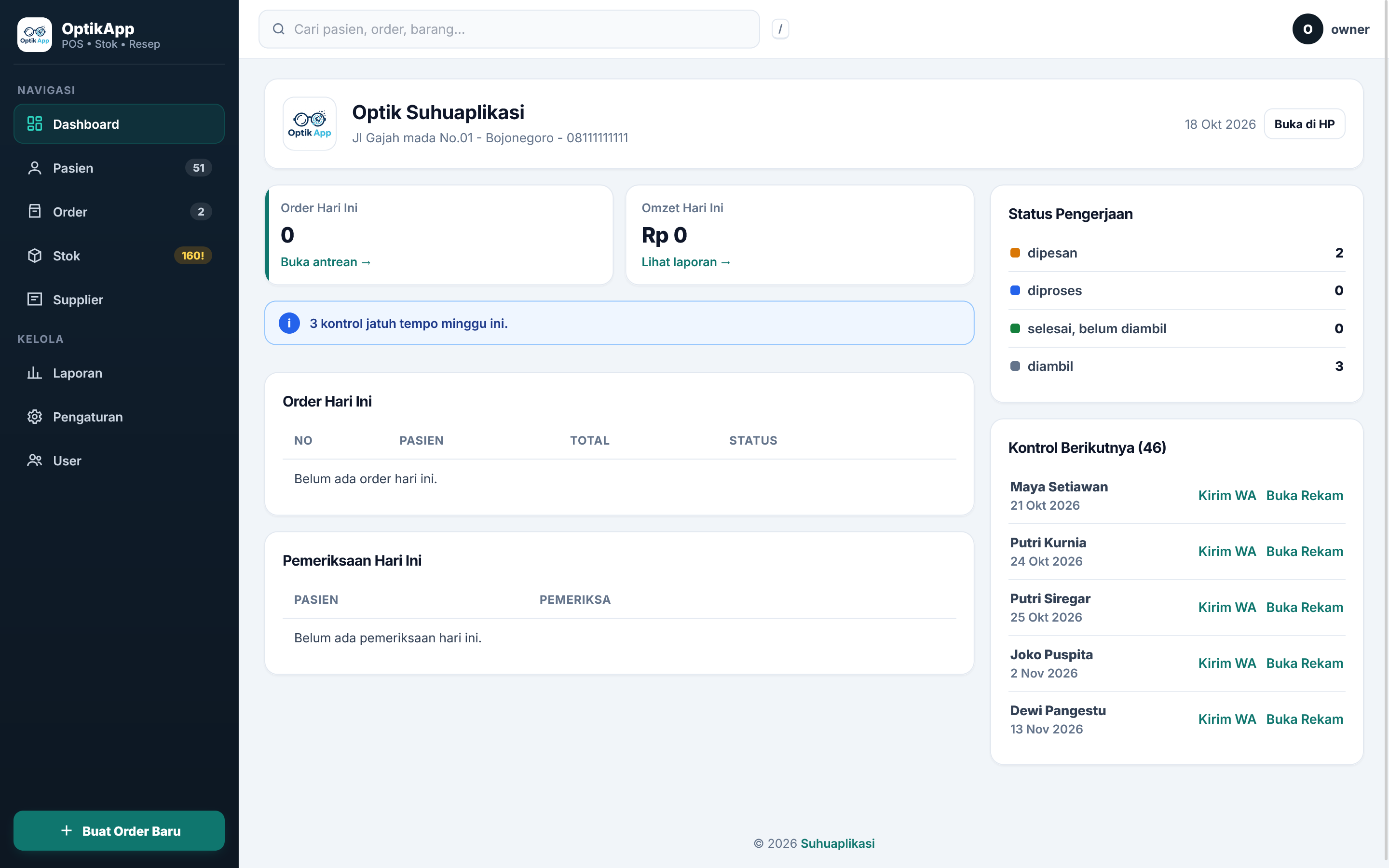
Task: Click the search magnifier icon
Action: point(278,29)
